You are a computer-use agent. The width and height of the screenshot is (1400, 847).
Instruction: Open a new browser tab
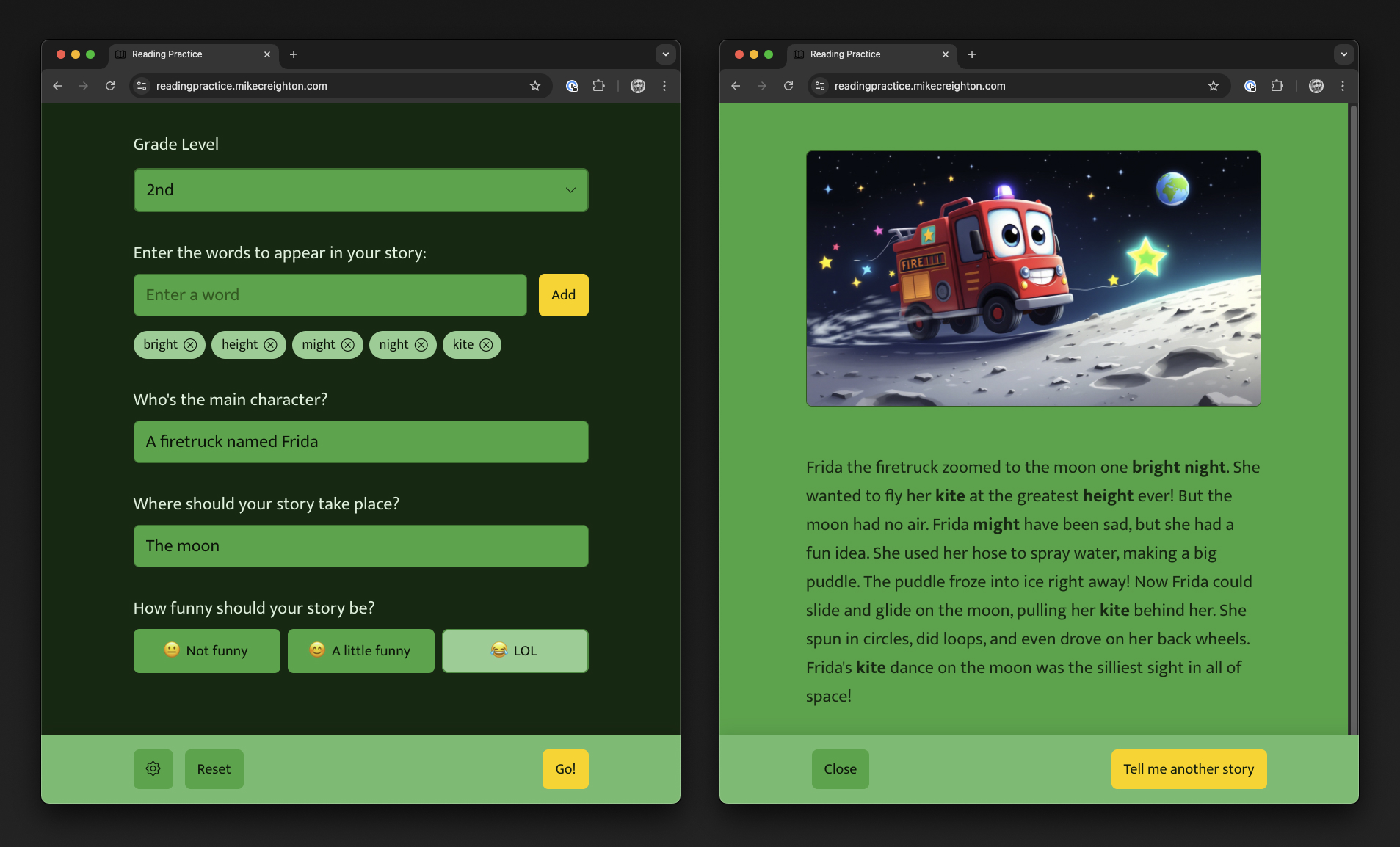[x=293, y=54]
